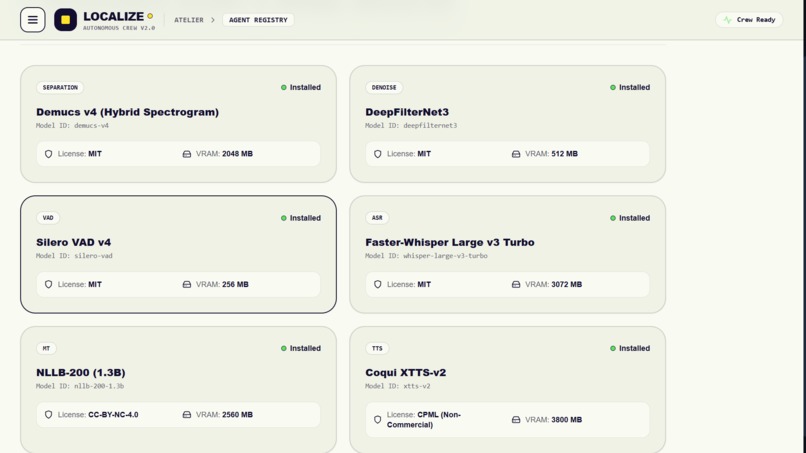
Task: Go to ATELIER breadcrumb
Action: coord(189,20)
